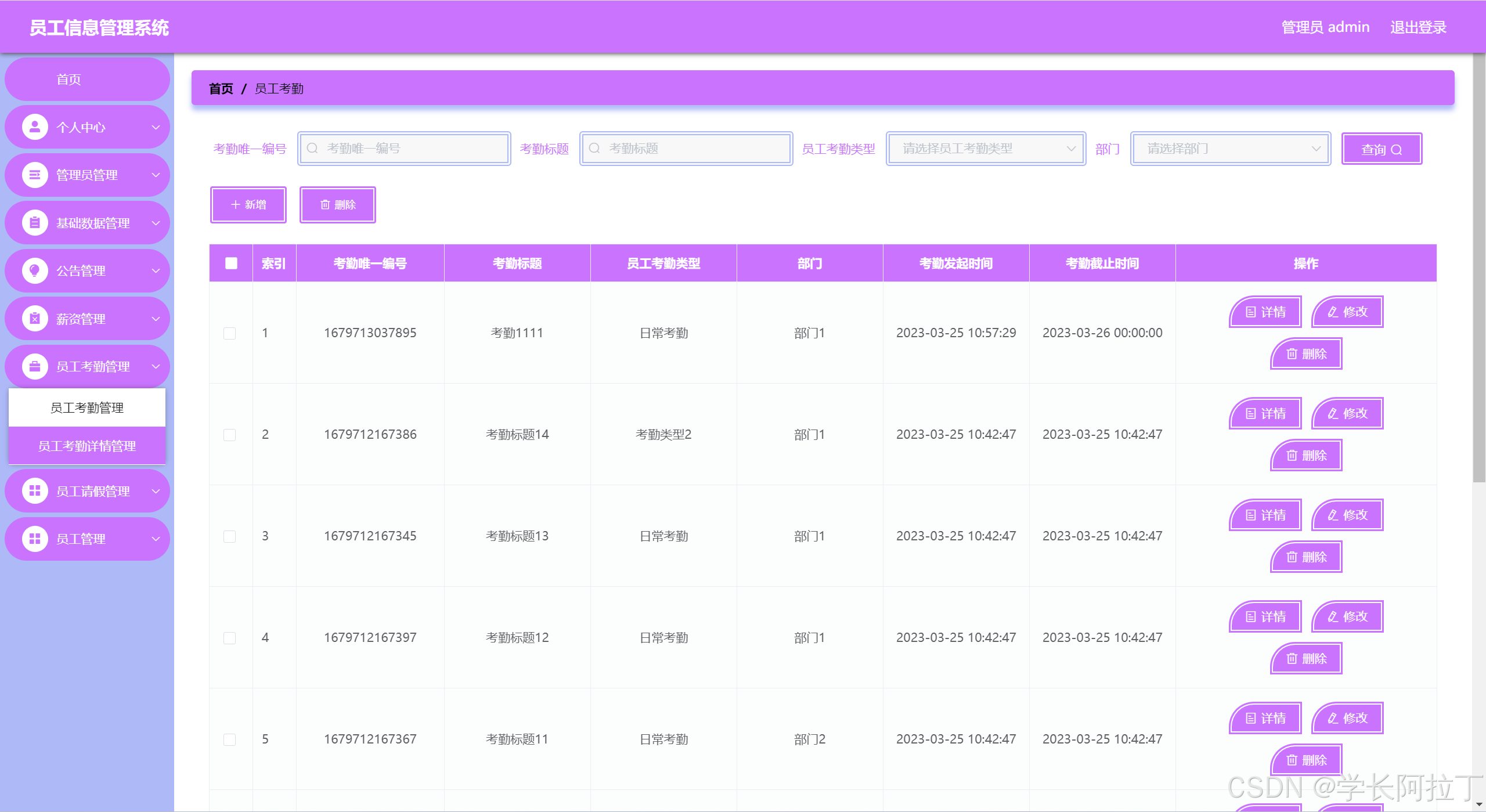The height and width of the screenshot is (812, 1486).
Task: Click the 新增 button to add record
Action: coord(248,204)
